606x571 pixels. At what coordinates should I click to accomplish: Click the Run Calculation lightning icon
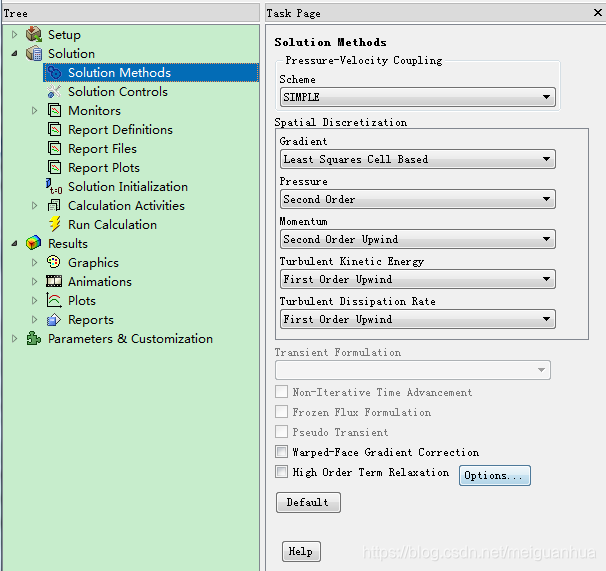(x=54, y=225)
